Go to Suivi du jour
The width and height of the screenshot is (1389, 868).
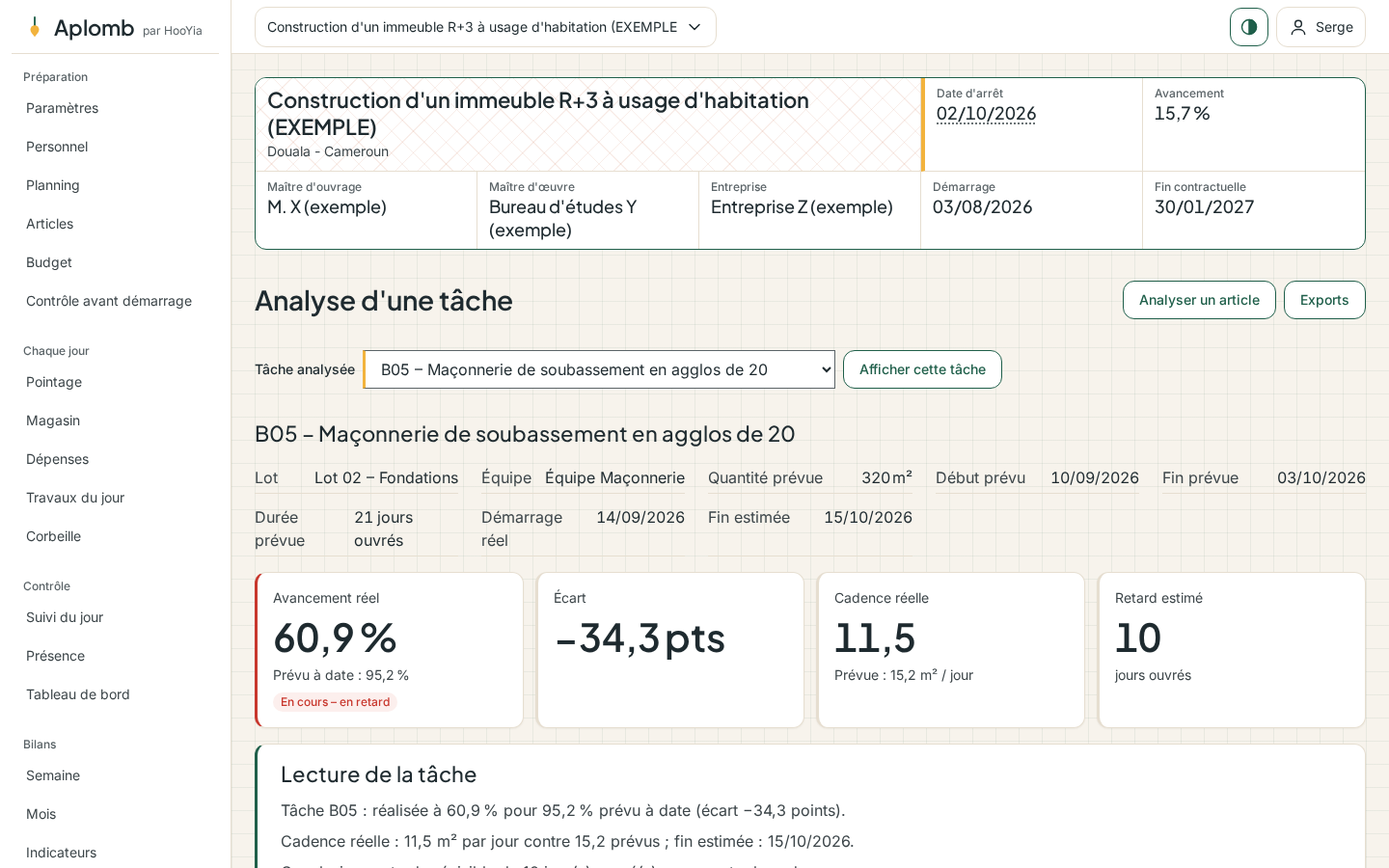[x=116, y=617]
